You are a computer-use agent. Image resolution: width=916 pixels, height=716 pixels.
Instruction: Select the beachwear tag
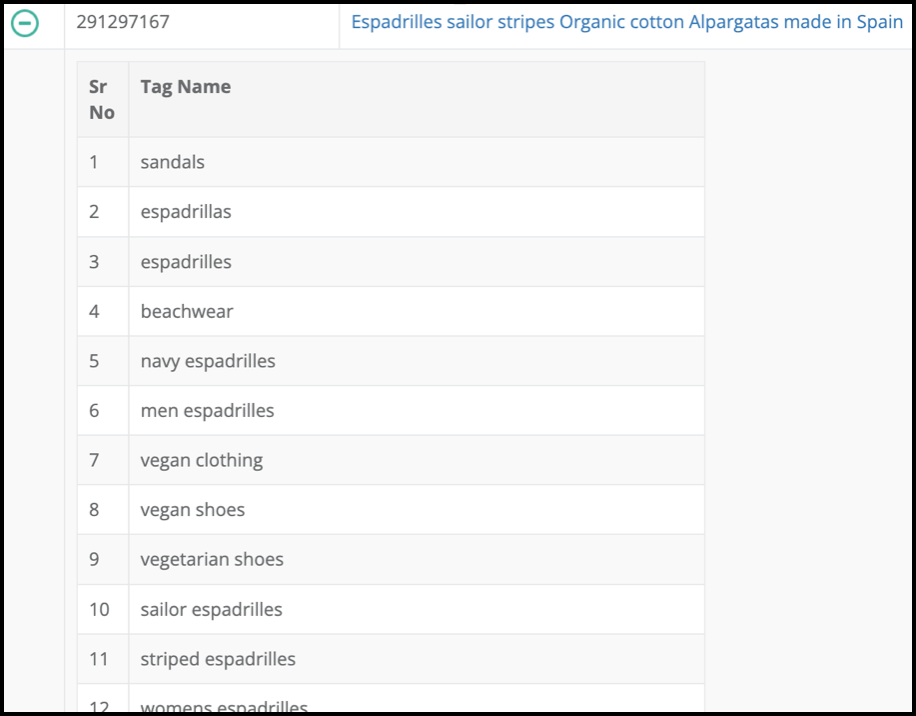(187, 311)
